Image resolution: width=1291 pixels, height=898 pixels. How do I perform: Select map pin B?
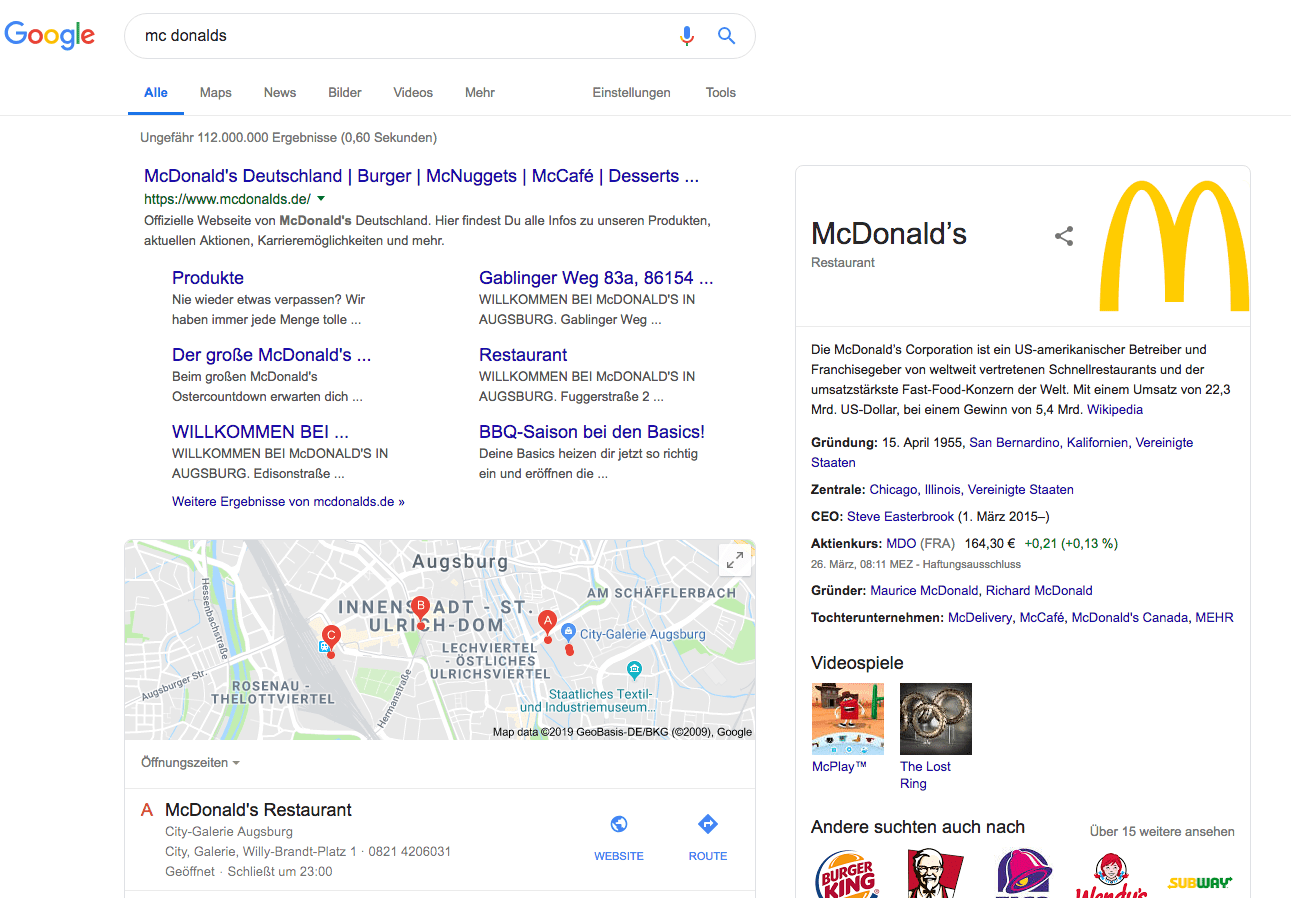421,609
